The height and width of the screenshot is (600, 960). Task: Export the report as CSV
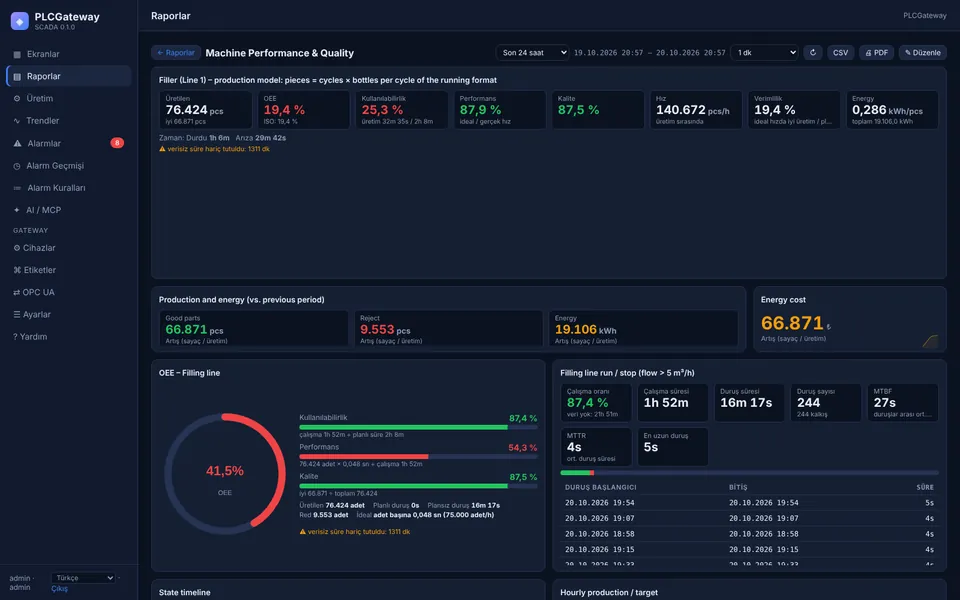tap(840, 53)
